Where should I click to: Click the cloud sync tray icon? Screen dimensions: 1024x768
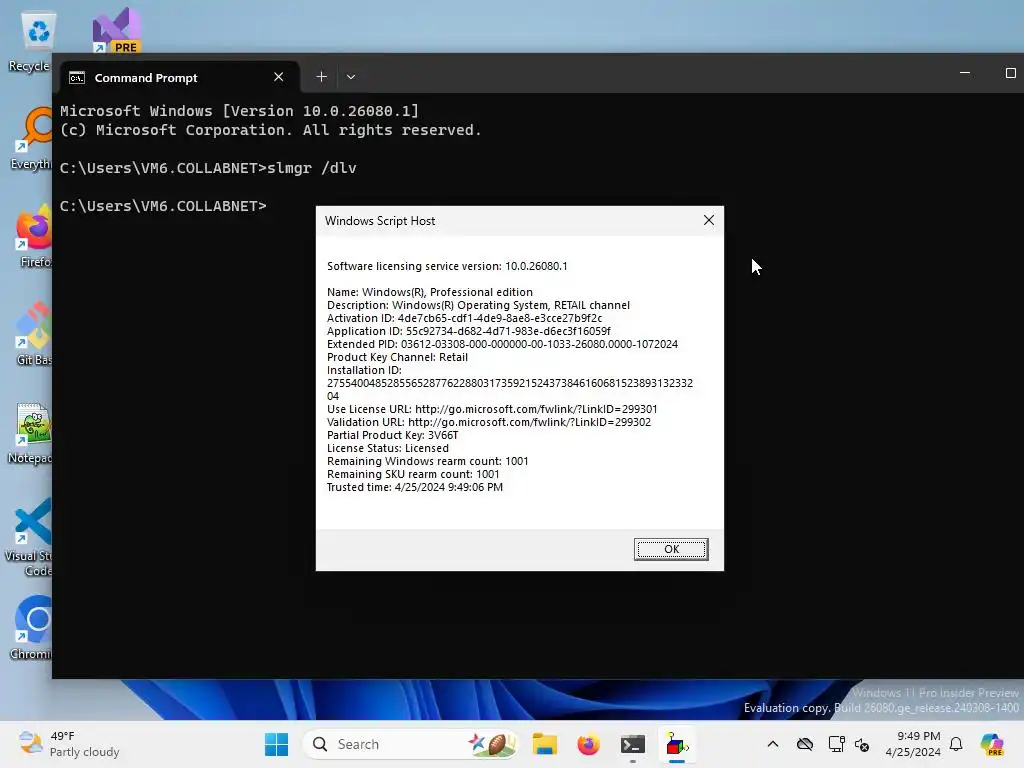(805, 744)
